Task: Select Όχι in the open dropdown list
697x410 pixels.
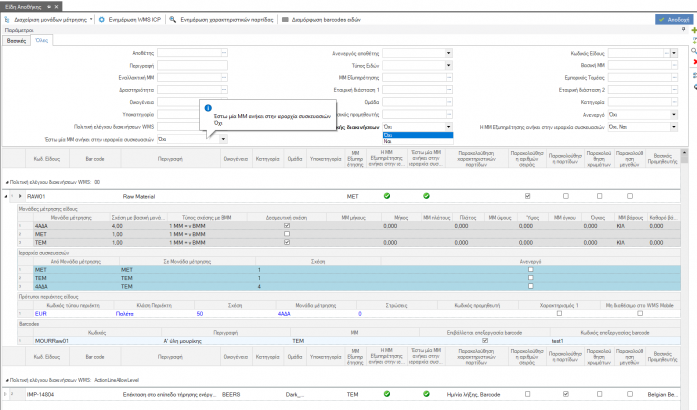Action: (418, 135)
